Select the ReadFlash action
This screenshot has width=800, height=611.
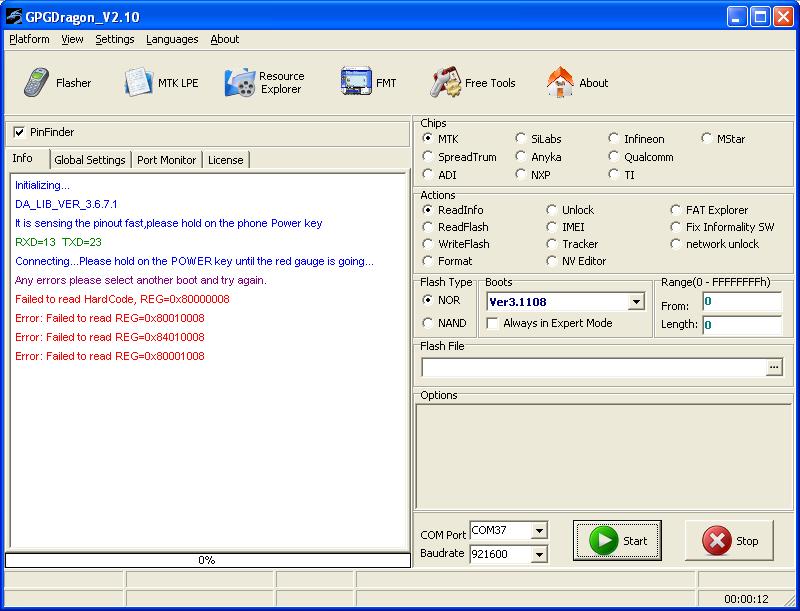428,226
